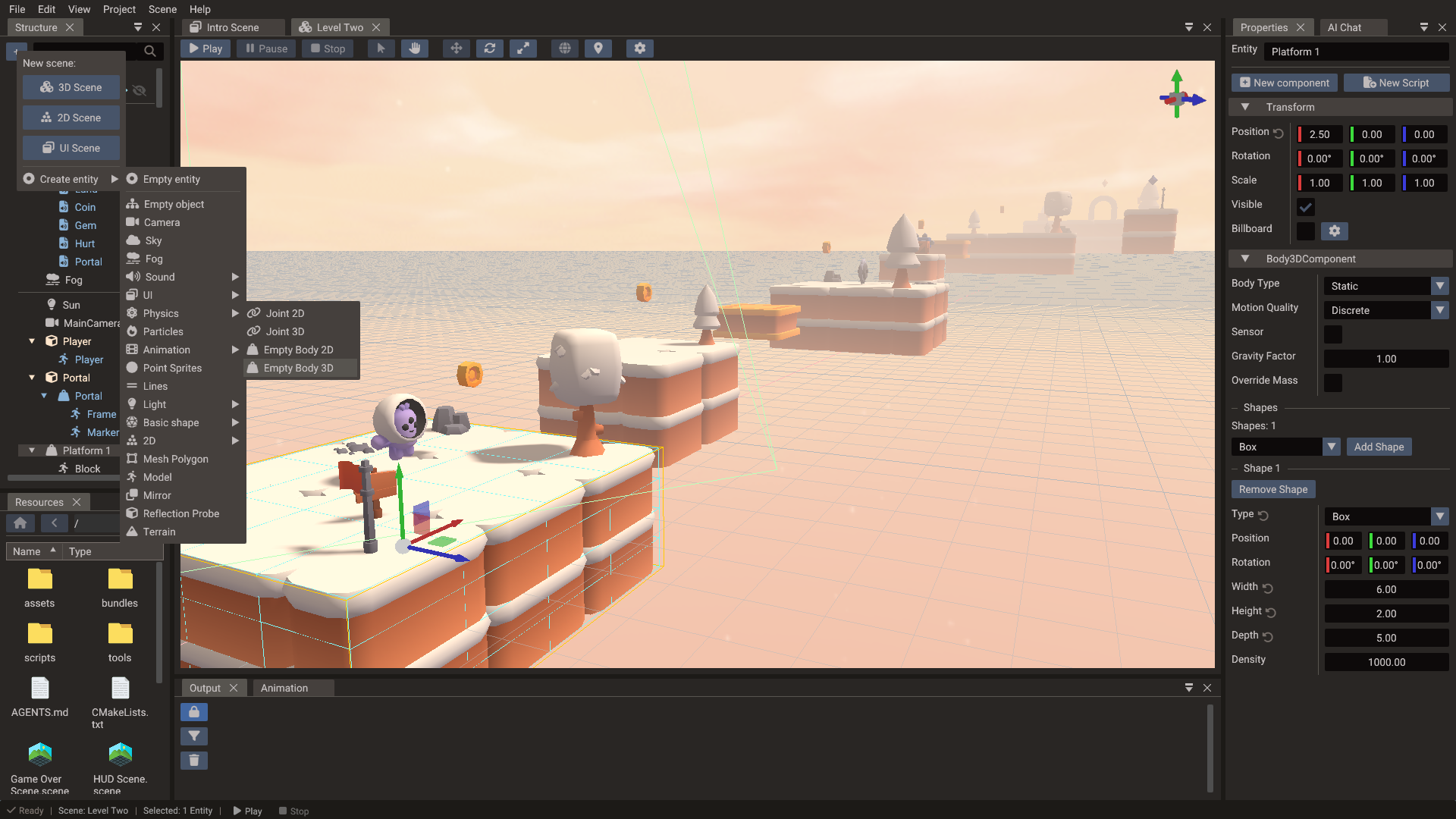The image size is (1456, 819).
Task: Click the Remove Shape button
Action: [1273, 489]
